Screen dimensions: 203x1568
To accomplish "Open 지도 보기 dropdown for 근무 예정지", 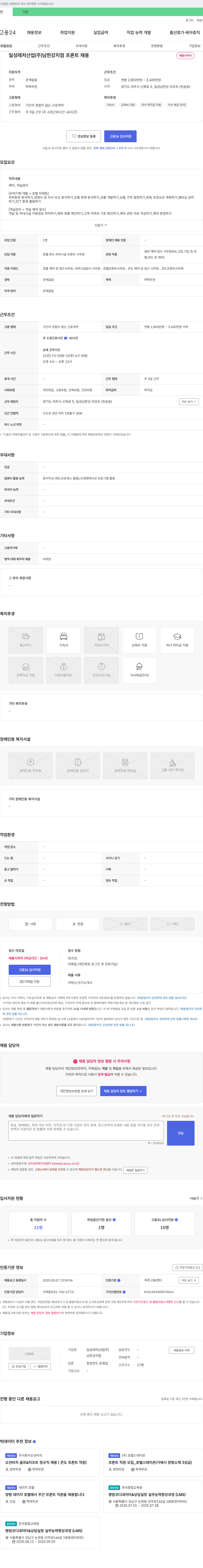I will tap(189, 402).
